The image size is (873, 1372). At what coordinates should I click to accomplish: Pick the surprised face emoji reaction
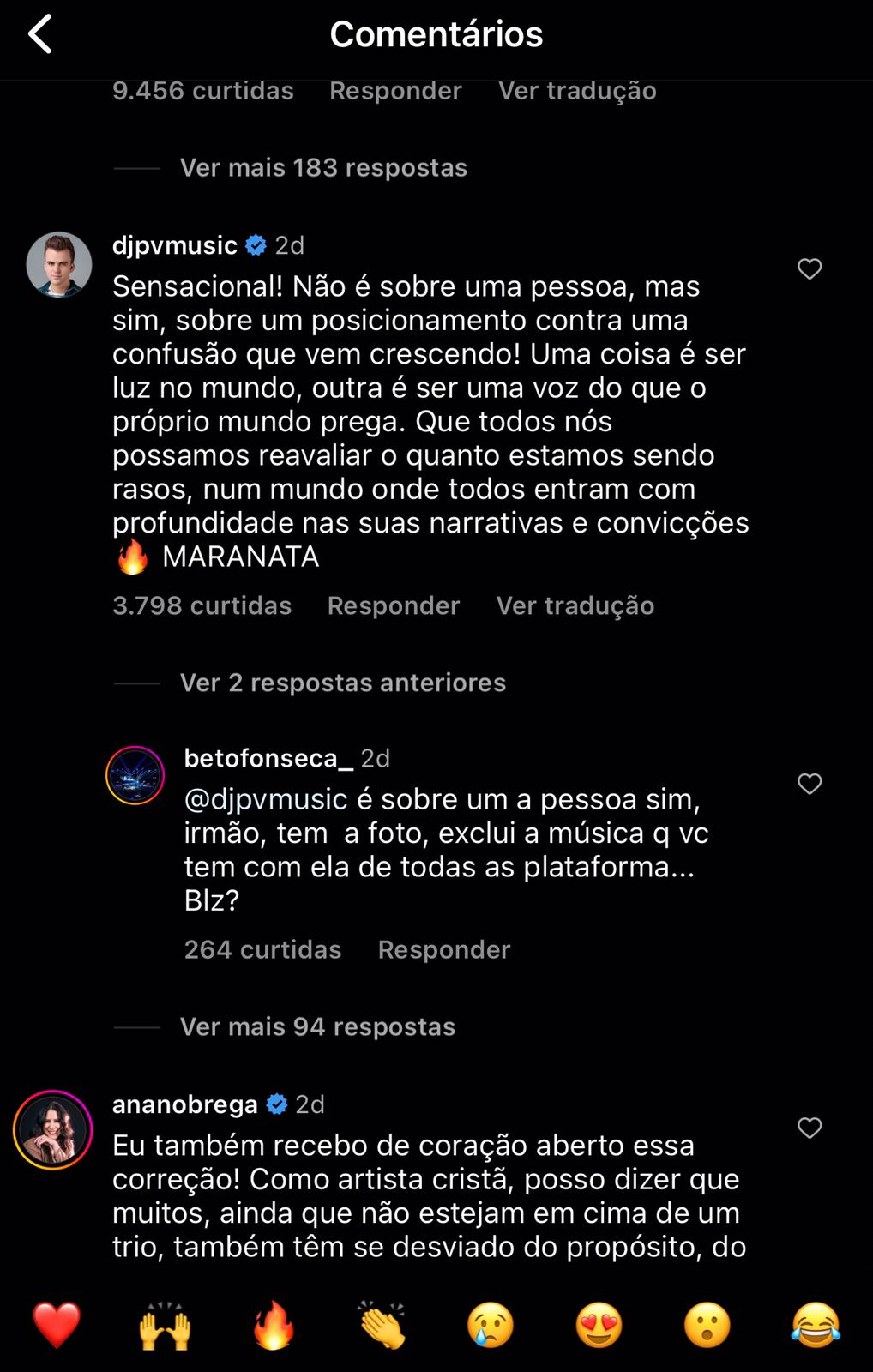tap(707, 1324)
